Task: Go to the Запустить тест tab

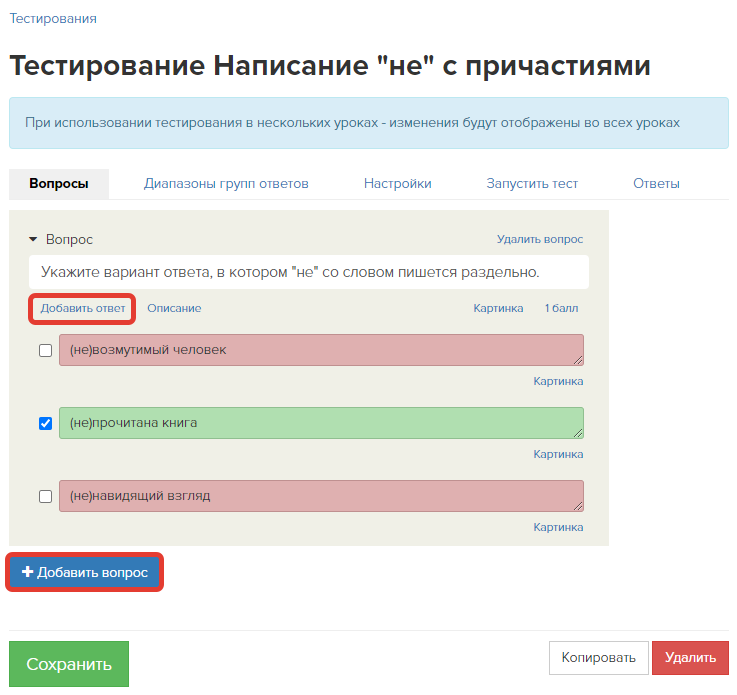Action: 532,184
